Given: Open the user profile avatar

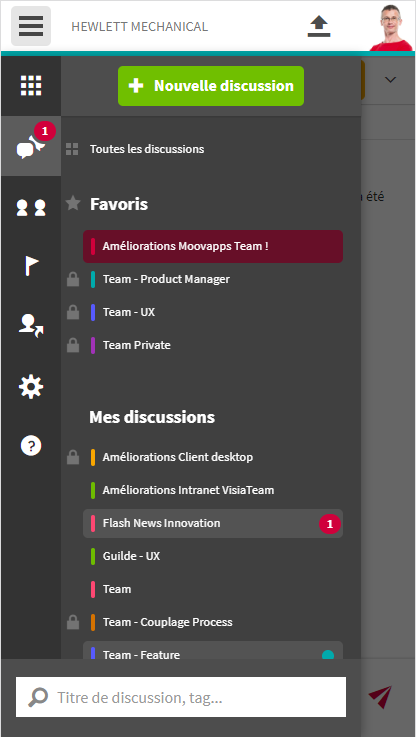Looking at the screenshot, I should (391, 27).
